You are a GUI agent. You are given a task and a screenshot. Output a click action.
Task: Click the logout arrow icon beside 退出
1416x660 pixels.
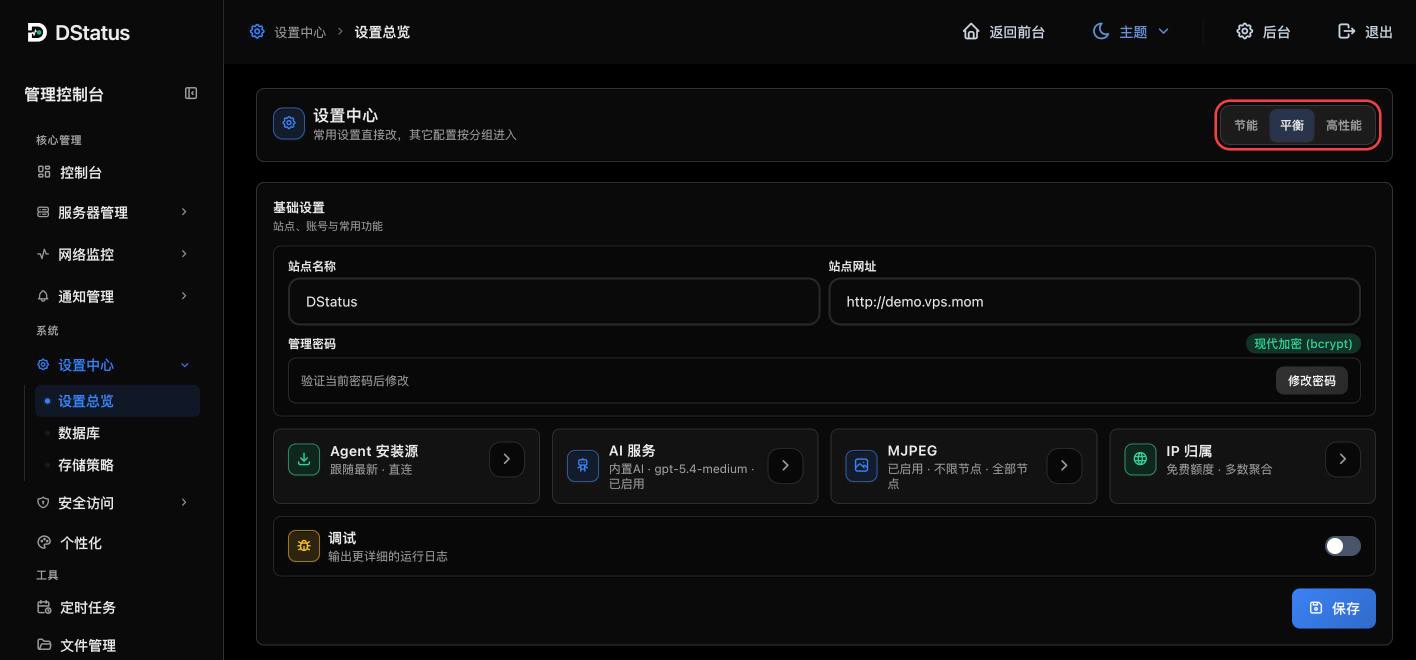pyautogui.click(x=1347, y=31)
